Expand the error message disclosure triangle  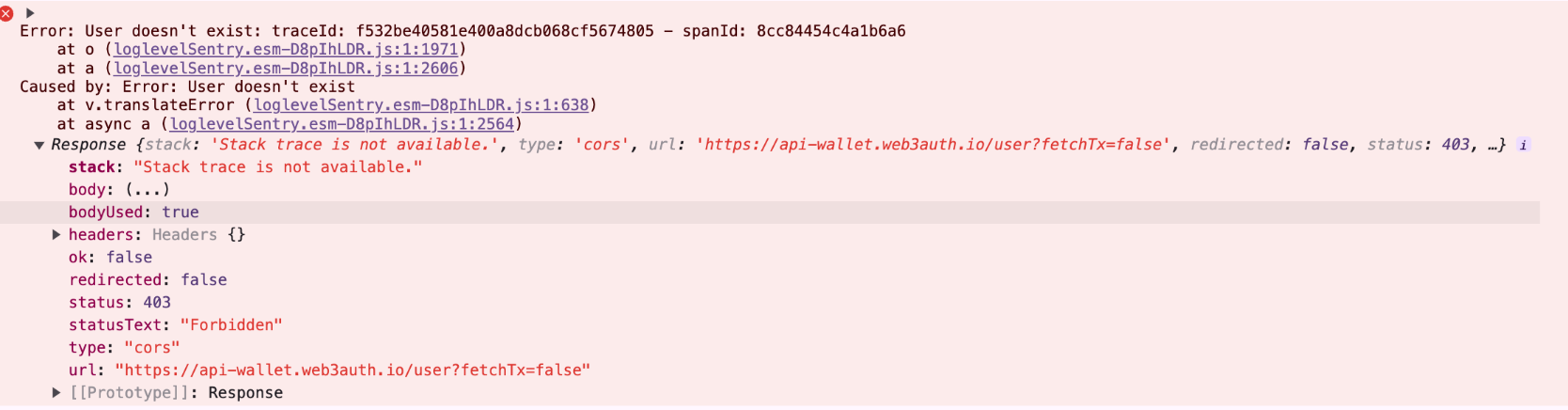(30, 13)
